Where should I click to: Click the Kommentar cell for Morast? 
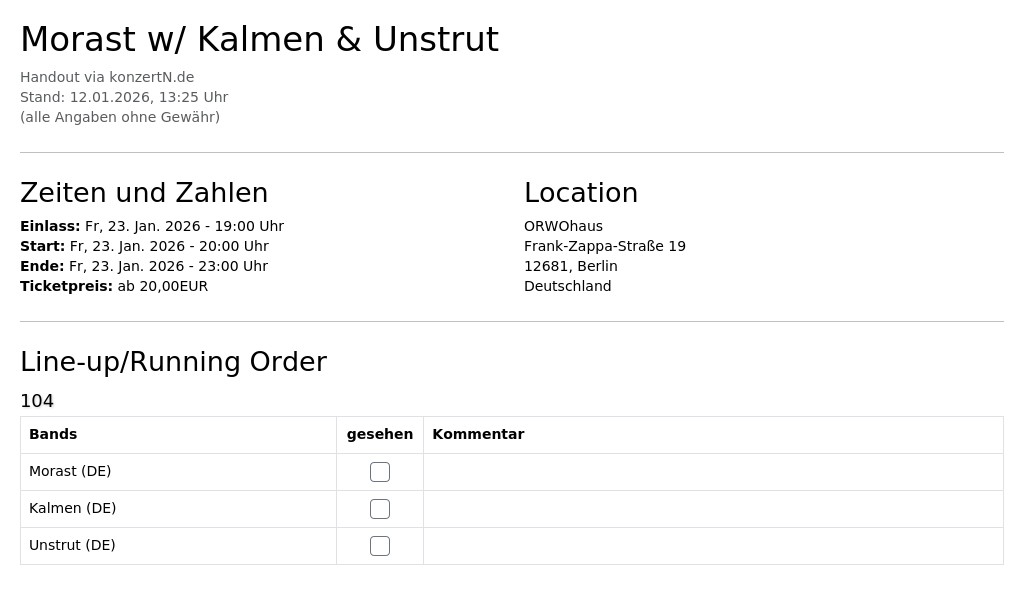713,472
